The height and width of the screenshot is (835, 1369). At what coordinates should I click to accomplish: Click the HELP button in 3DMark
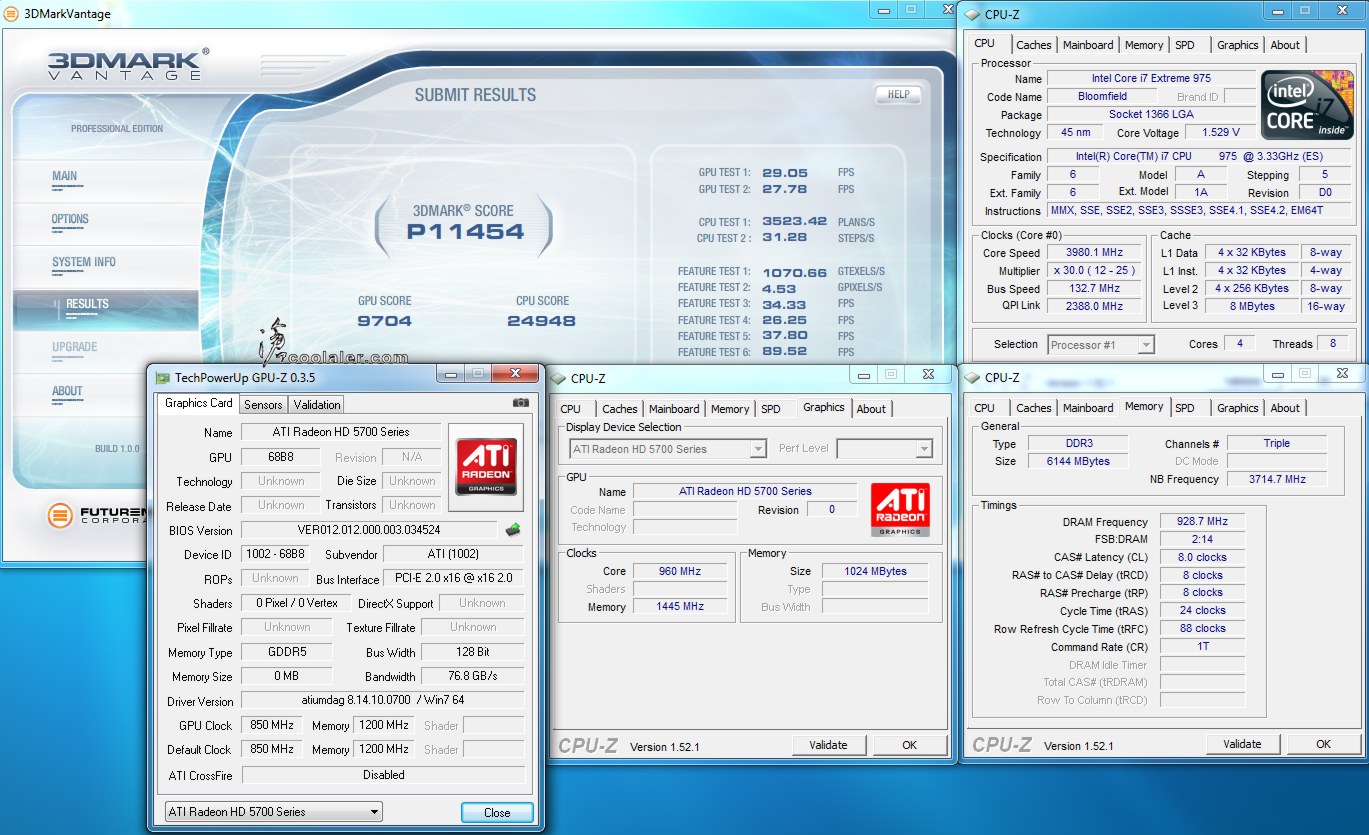click(x=898, y=95)
